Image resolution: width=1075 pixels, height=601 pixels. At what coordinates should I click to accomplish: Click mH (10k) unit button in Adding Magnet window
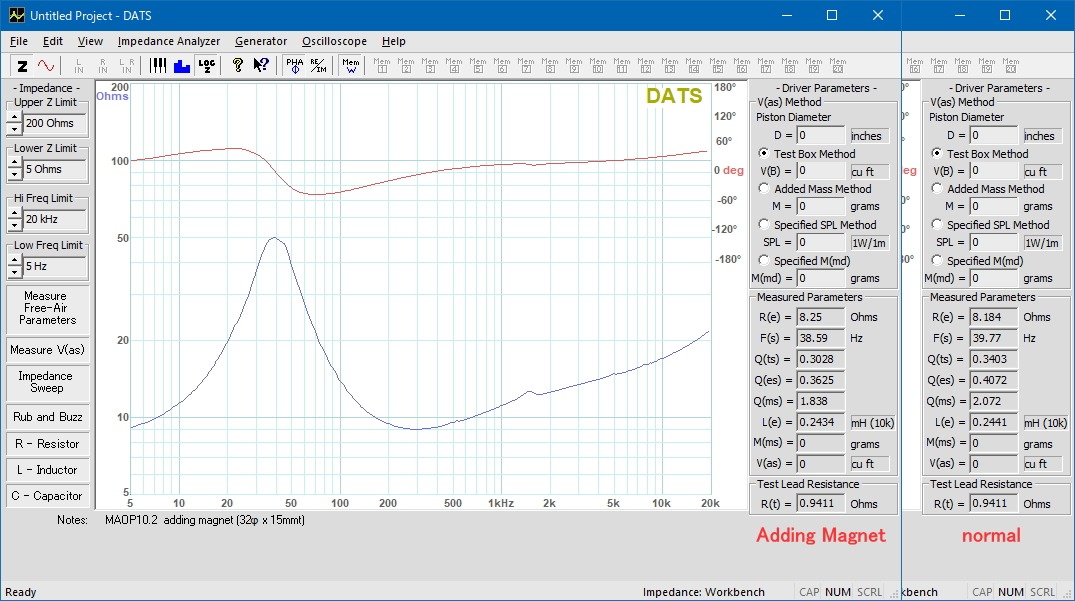[x=873, y=423]
